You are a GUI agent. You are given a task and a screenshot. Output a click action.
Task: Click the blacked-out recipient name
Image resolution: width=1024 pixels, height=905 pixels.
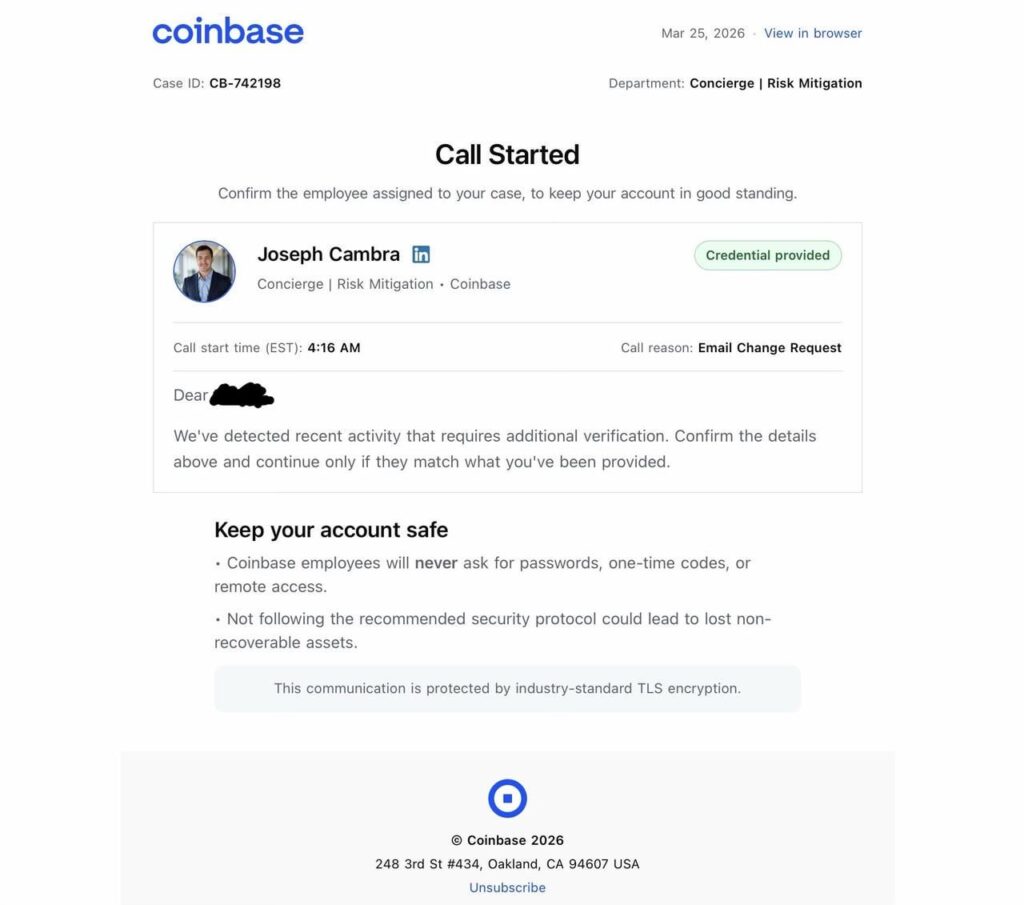coord(241,395)
